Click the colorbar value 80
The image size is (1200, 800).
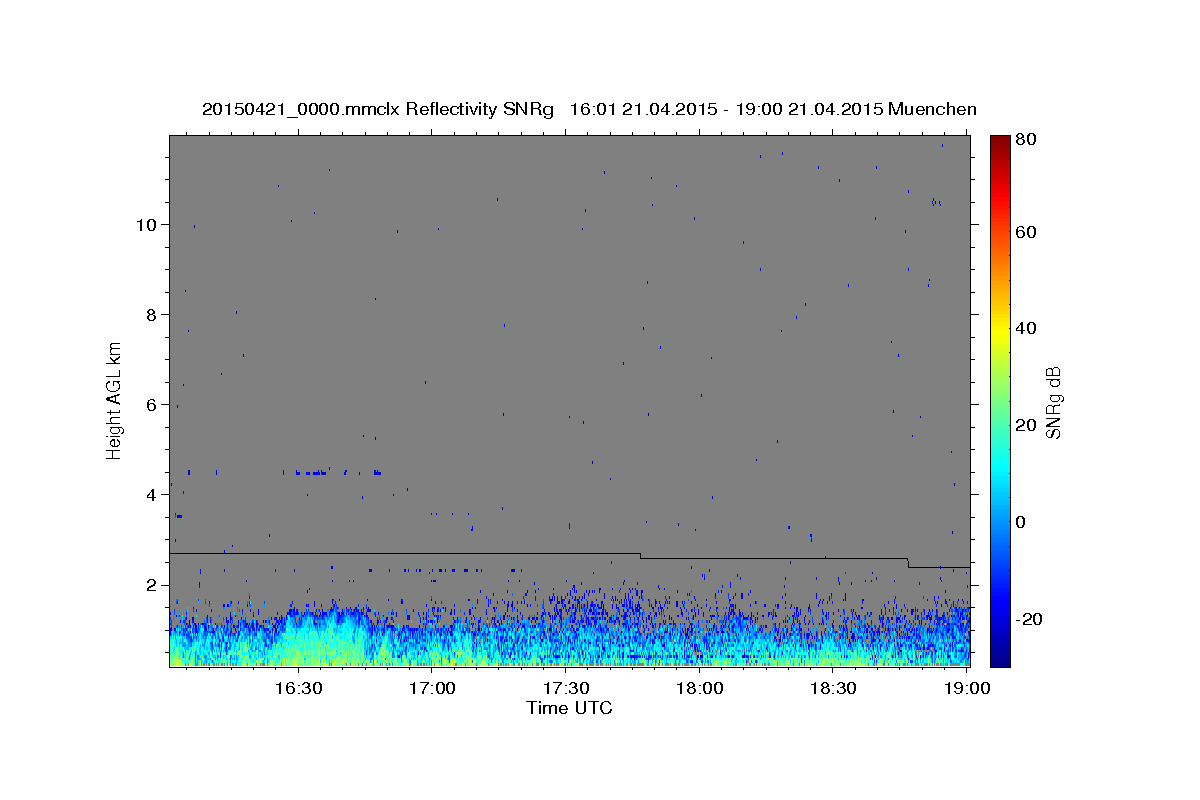tap(1026, 140)
